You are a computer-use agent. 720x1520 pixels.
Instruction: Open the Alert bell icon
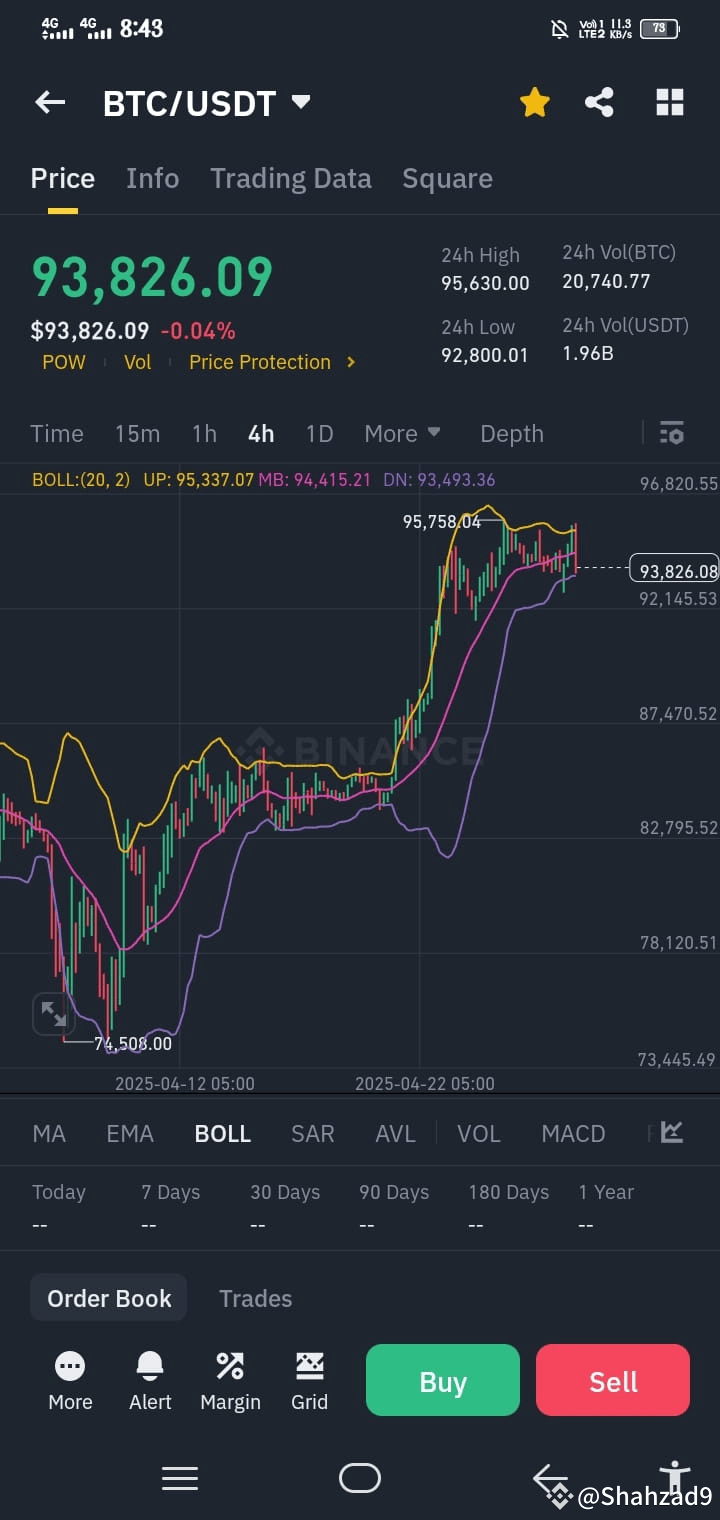[150, 1365]
